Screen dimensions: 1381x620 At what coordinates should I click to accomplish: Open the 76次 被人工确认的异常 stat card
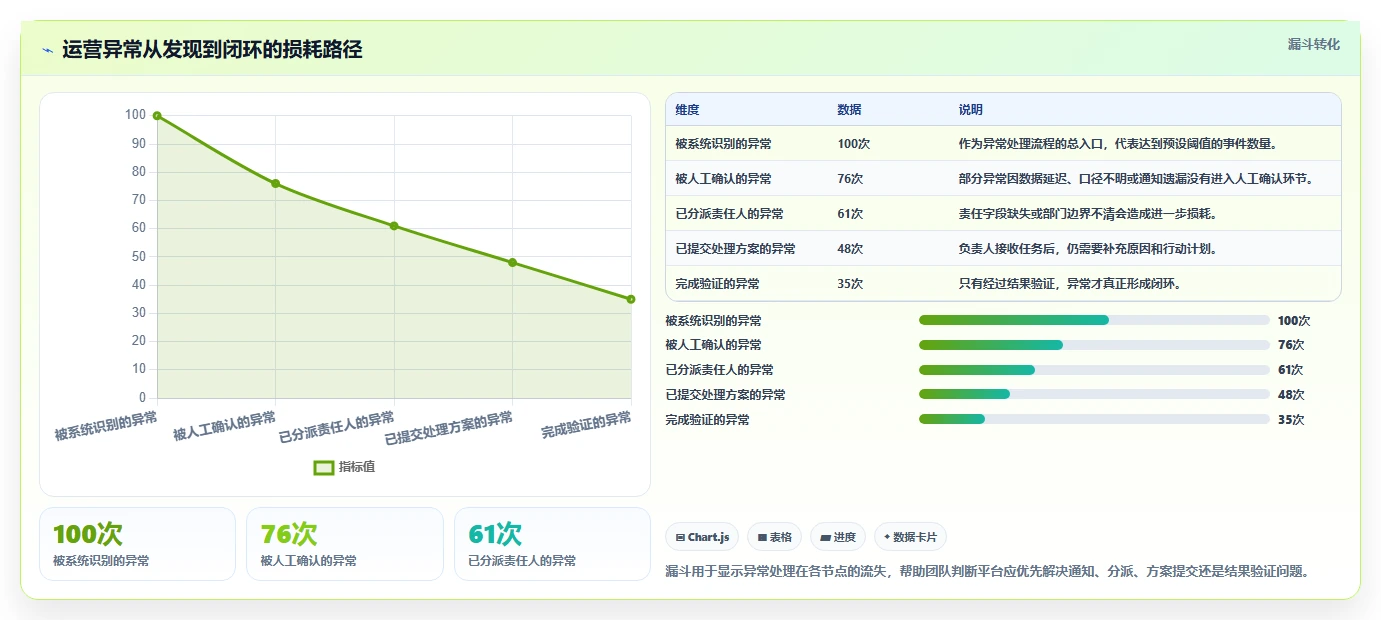click(345, 544)
